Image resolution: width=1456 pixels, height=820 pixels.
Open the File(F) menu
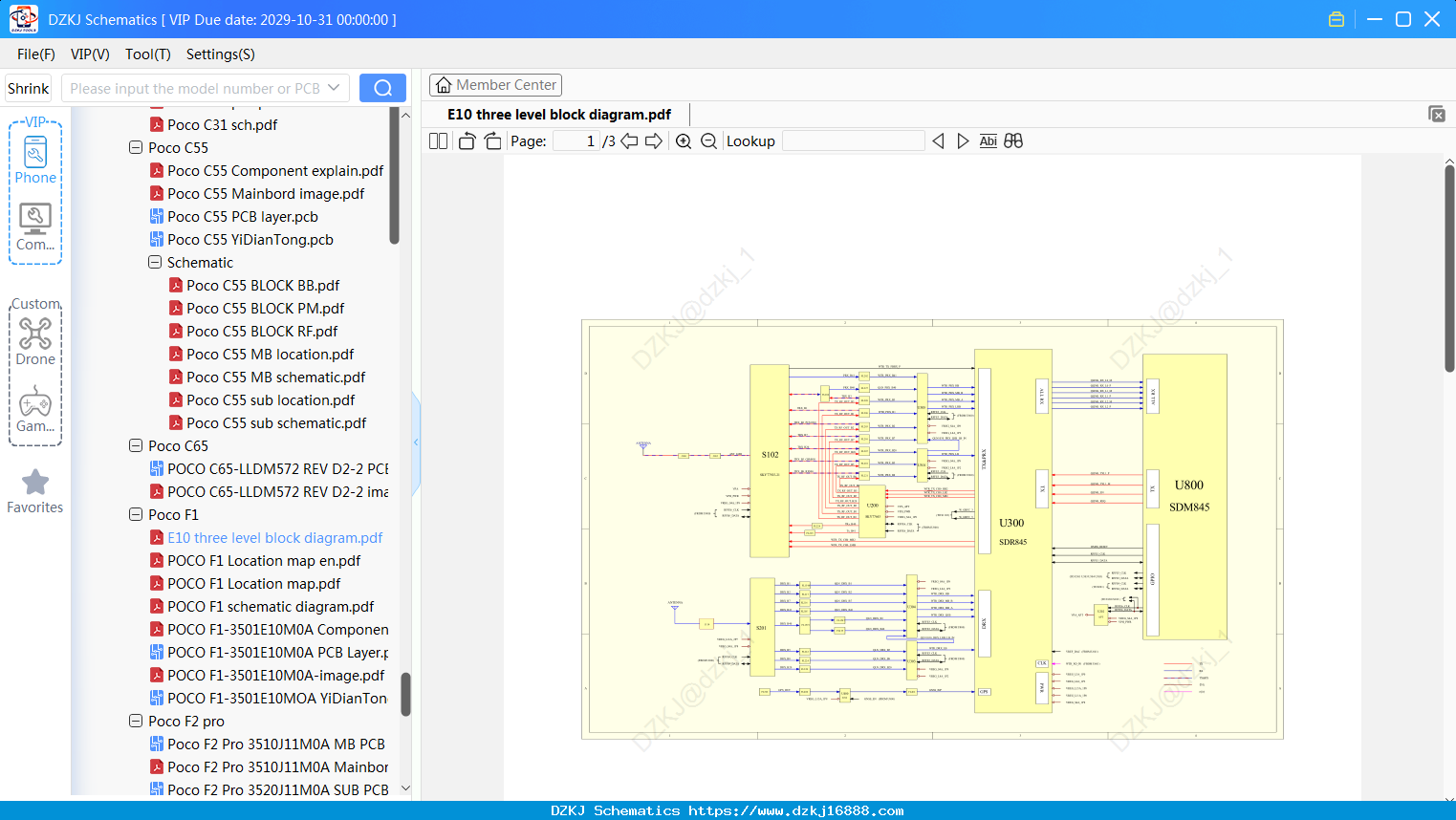coord(36,54)
